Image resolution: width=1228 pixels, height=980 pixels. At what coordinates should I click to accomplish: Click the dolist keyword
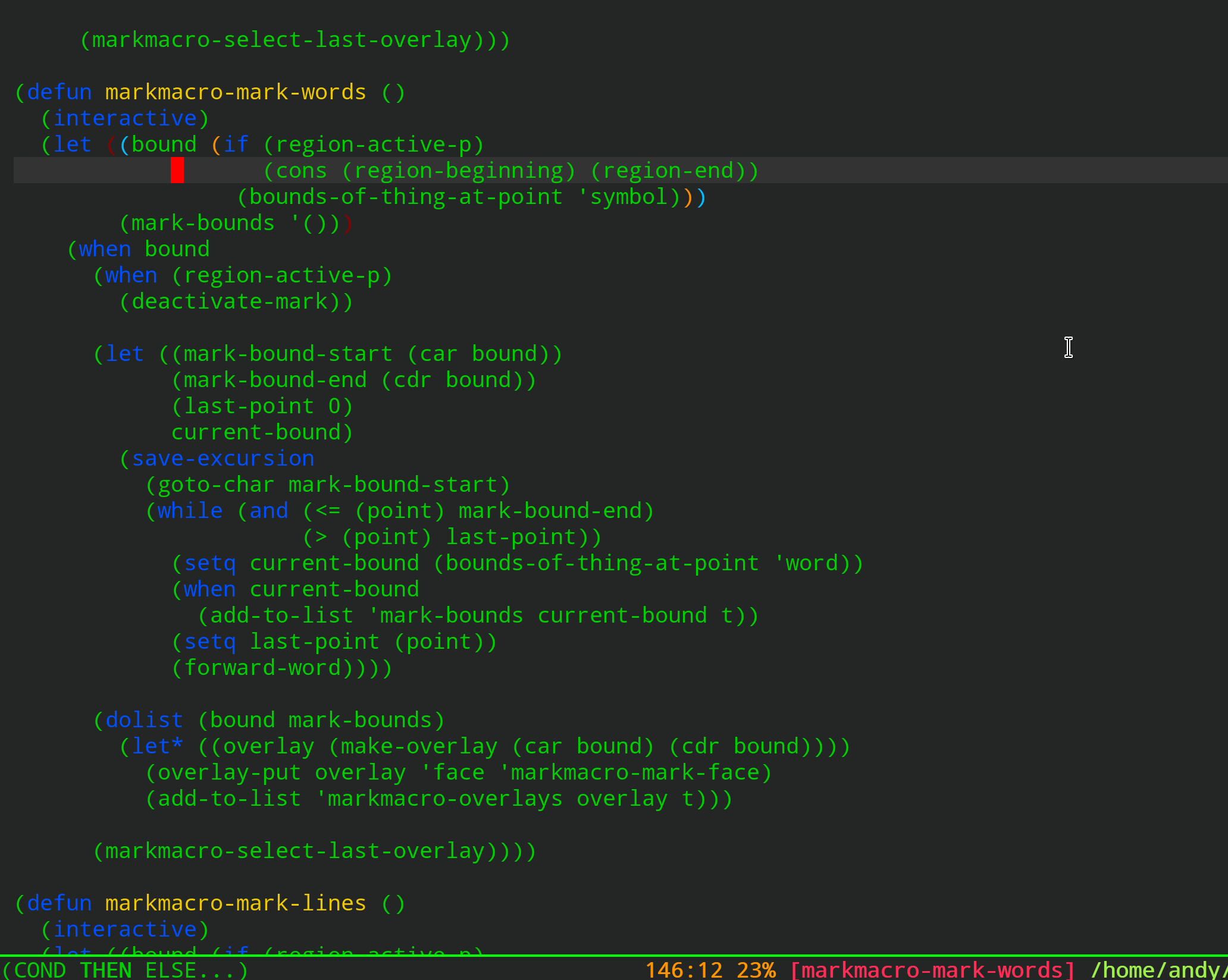pyautogui.click(x=144, y=720)
